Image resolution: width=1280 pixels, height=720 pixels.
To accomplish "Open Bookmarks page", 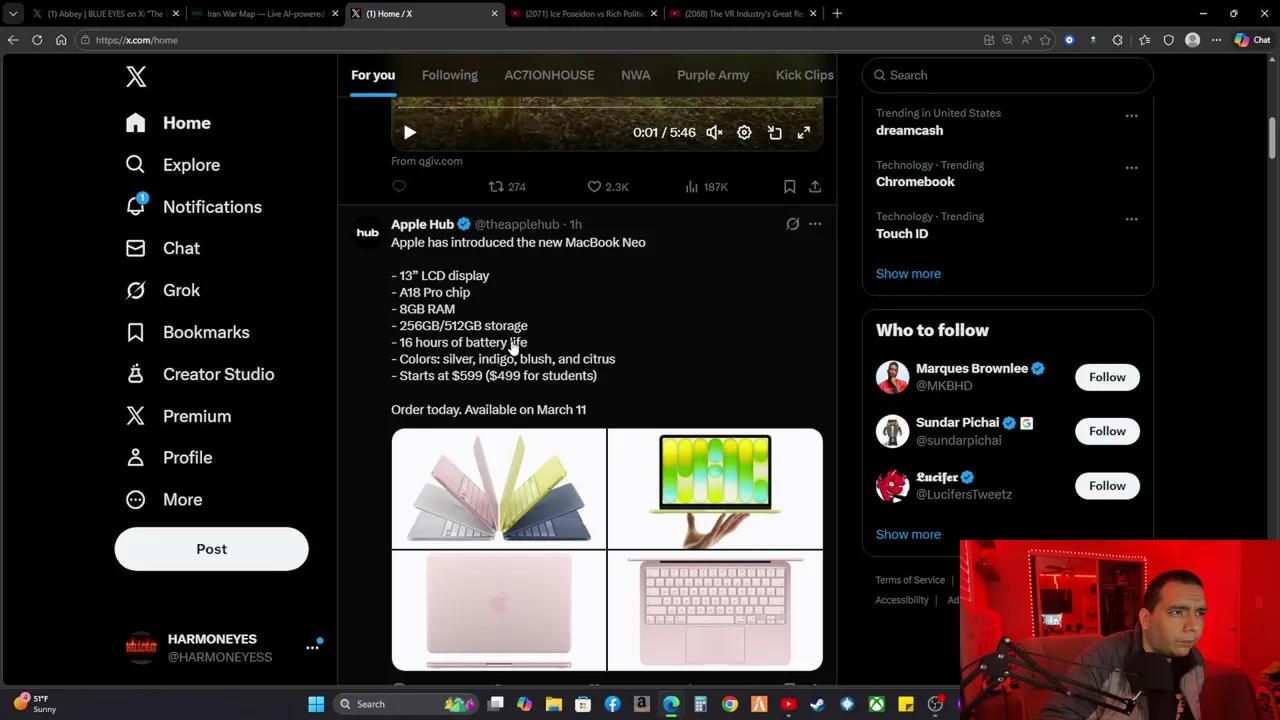I will click(x=187, y=332).
